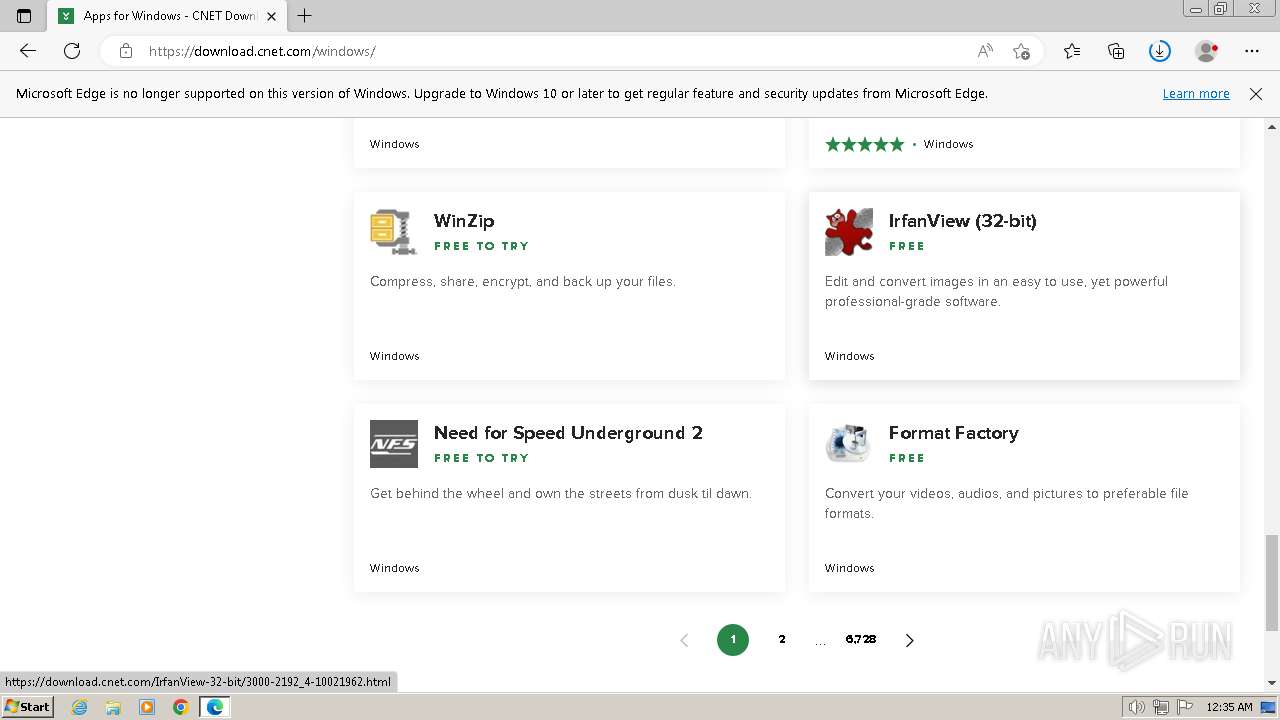The height and width of the screenshot is (720, 1280).
Task: Go to page 2 in pagination
Action: tap(782, 640)
